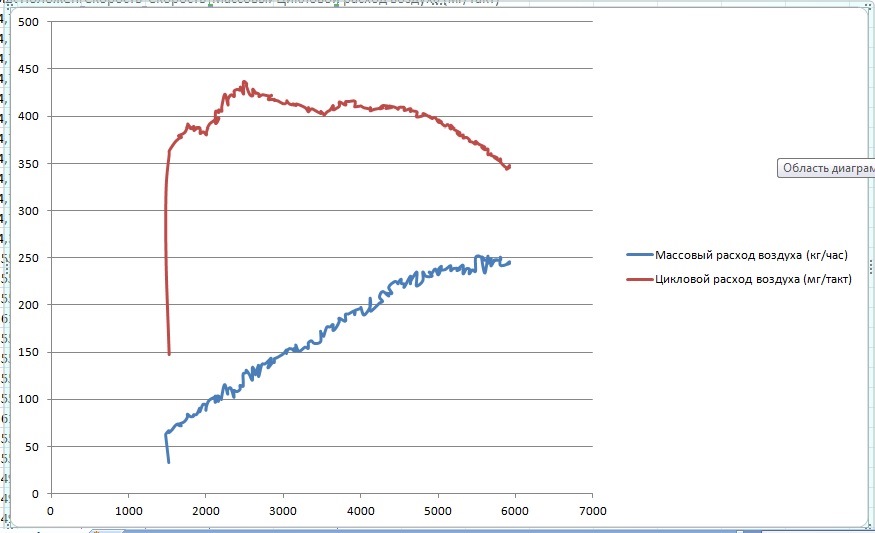Click the vertical axis label 50
875x533 pixels.
(32, 447)
